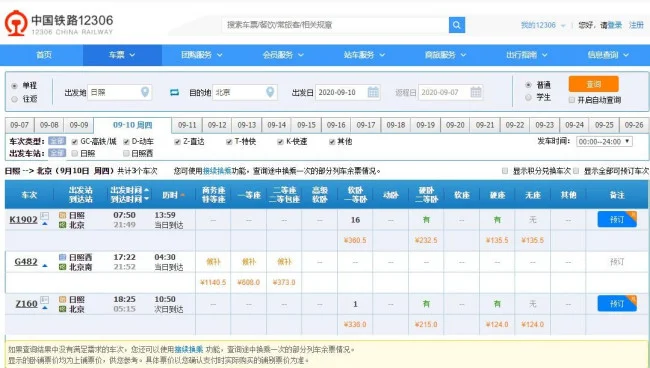Open the 商旅服务 dropdown menu

pos(446,55)
